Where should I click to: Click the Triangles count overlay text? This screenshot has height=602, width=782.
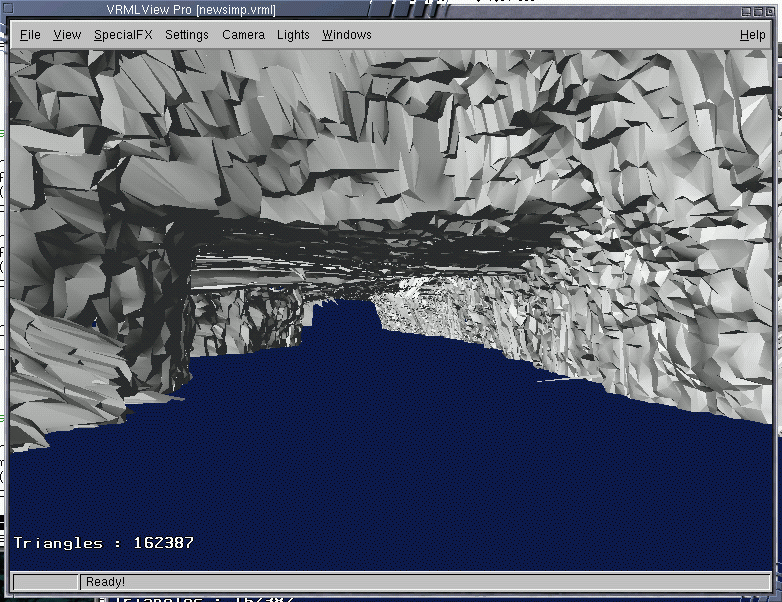click(104, 543)
